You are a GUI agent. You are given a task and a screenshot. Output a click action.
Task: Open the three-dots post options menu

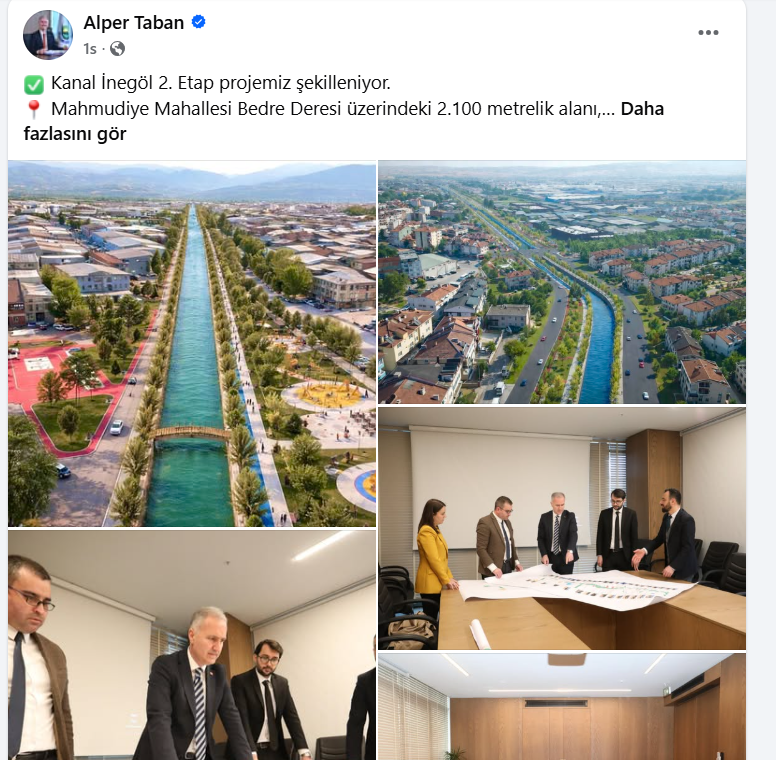click(708, 33)
